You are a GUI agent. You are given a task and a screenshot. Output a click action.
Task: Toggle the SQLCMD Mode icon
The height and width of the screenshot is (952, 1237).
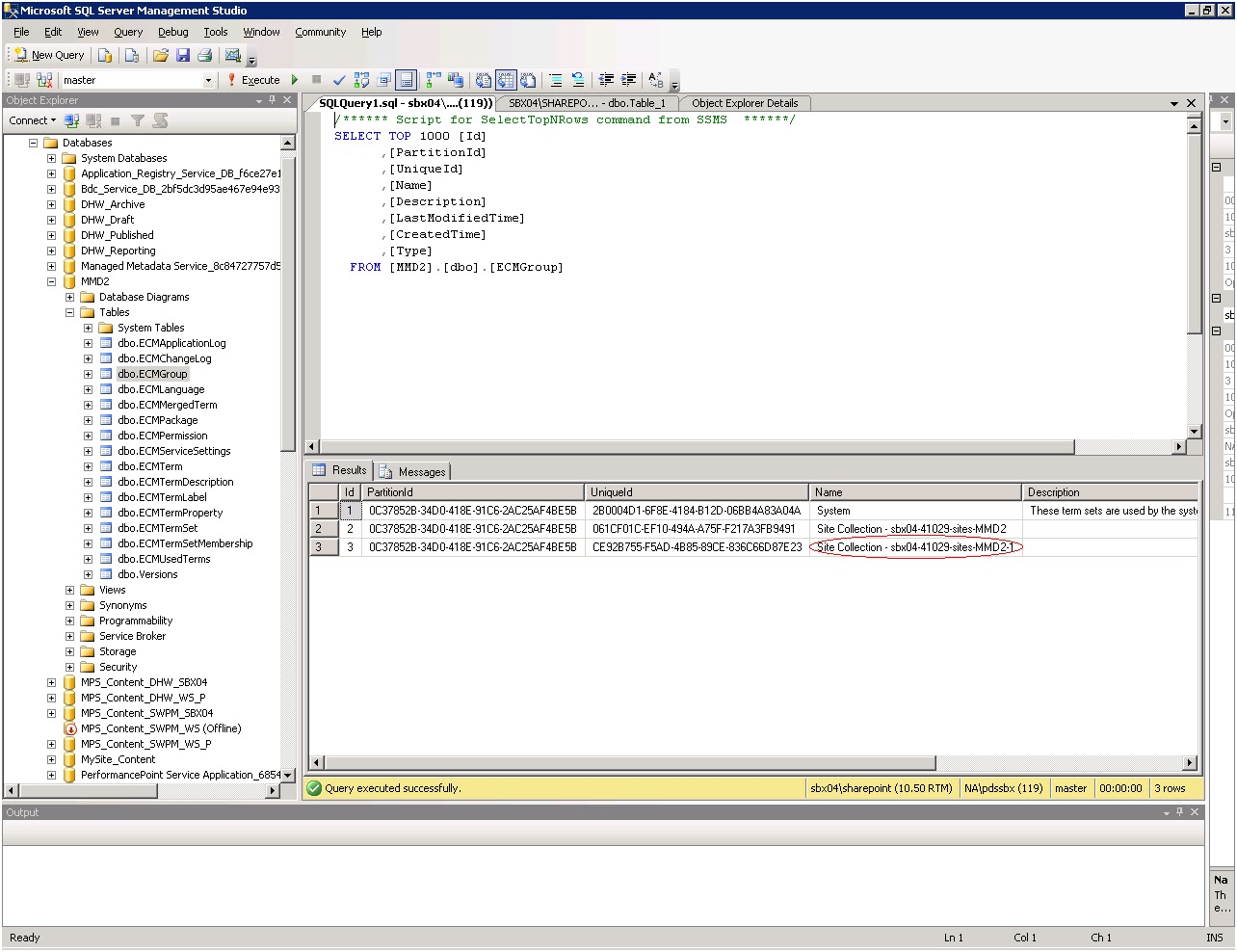click(384, 80)
